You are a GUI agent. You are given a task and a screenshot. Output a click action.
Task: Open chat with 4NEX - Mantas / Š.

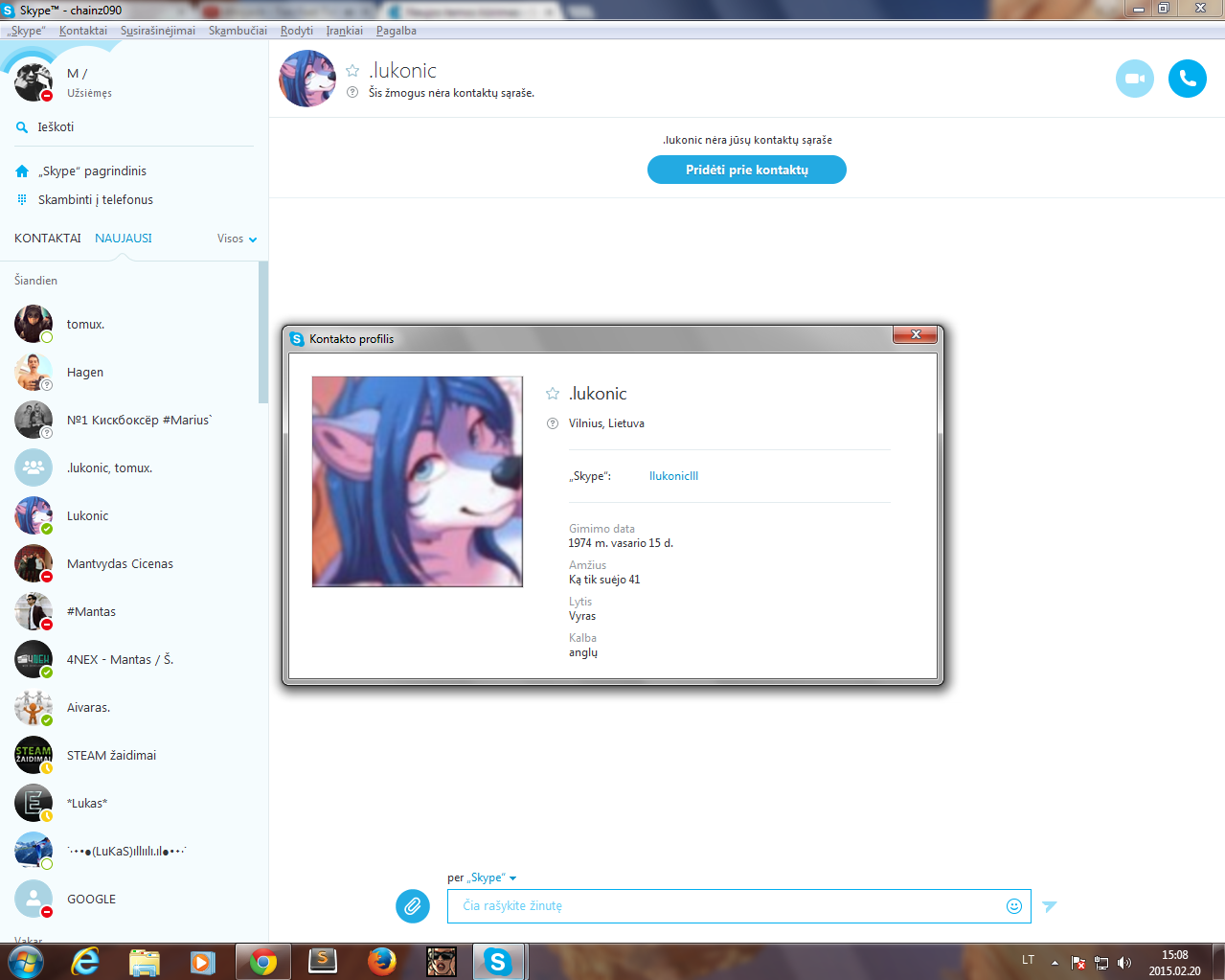(129, 659)
